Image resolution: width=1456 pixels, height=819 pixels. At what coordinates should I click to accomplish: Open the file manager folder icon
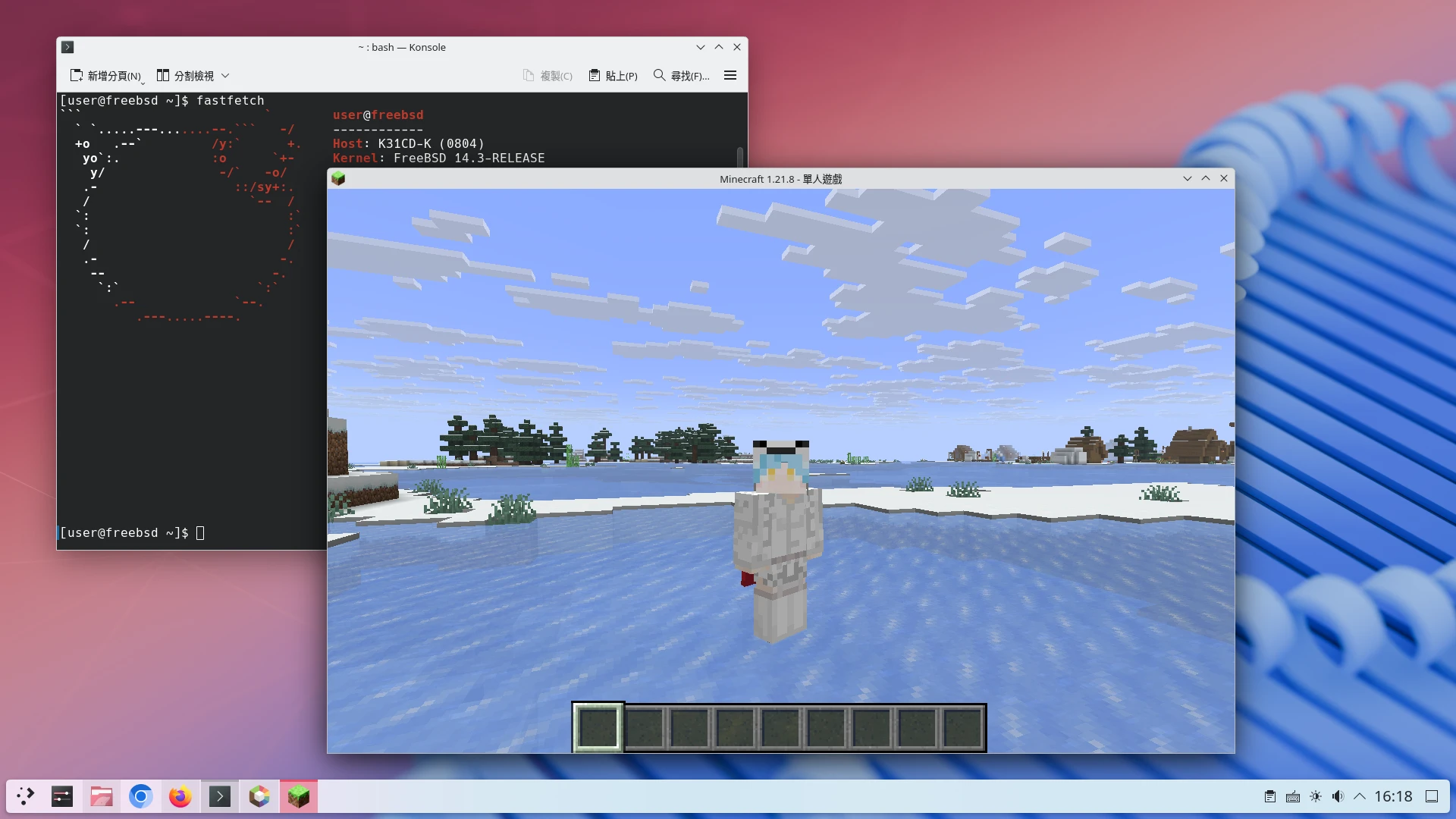coord(101,796)
